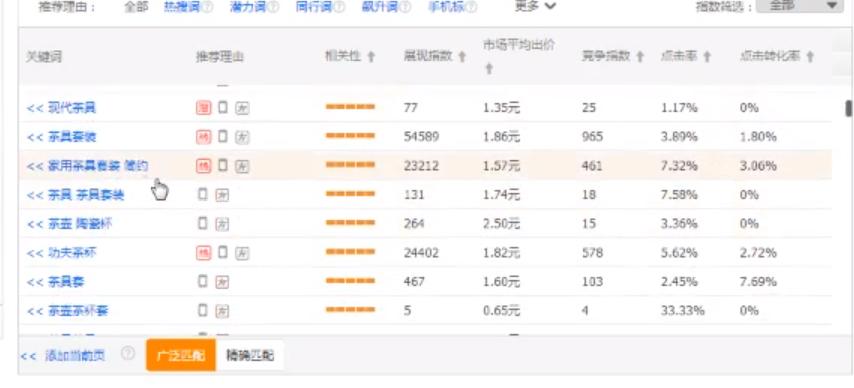854x388 pixels.
Task: Add keyword 茶具 茶具套装
Action: (x=75, y=195)
